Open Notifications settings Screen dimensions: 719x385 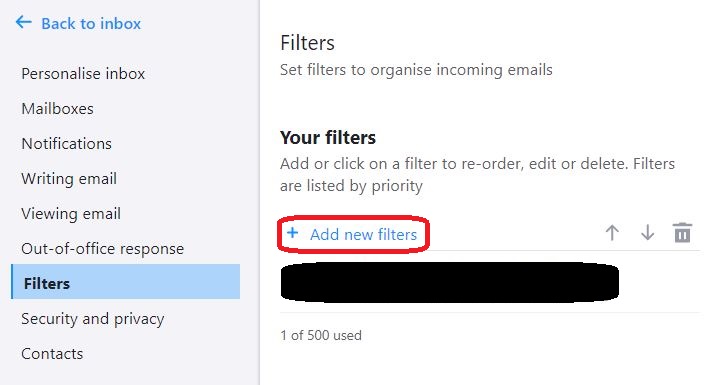click(x=66, y=143)
